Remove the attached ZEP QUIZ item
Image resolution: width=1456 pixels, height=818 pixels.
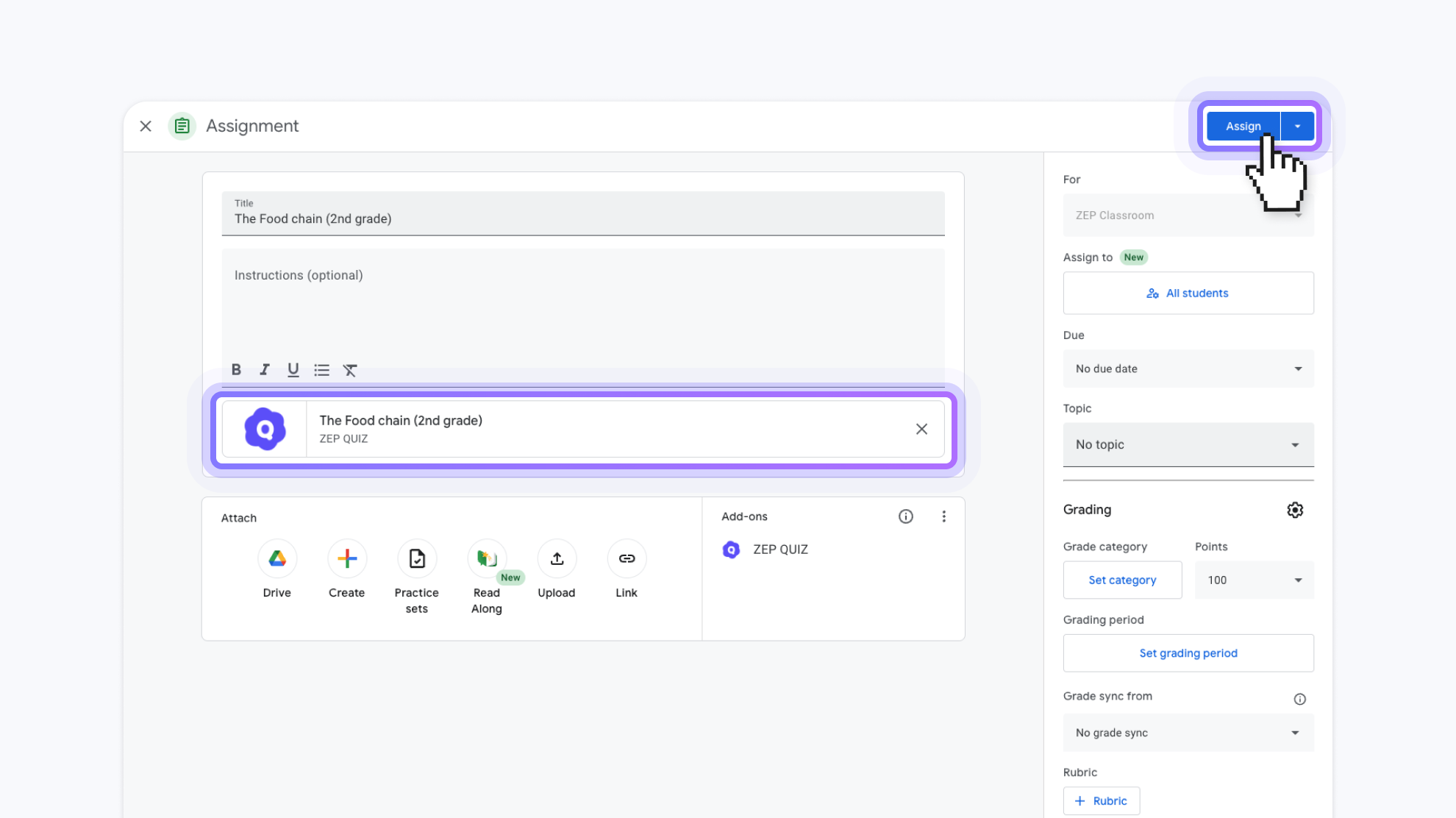point(921,429)
